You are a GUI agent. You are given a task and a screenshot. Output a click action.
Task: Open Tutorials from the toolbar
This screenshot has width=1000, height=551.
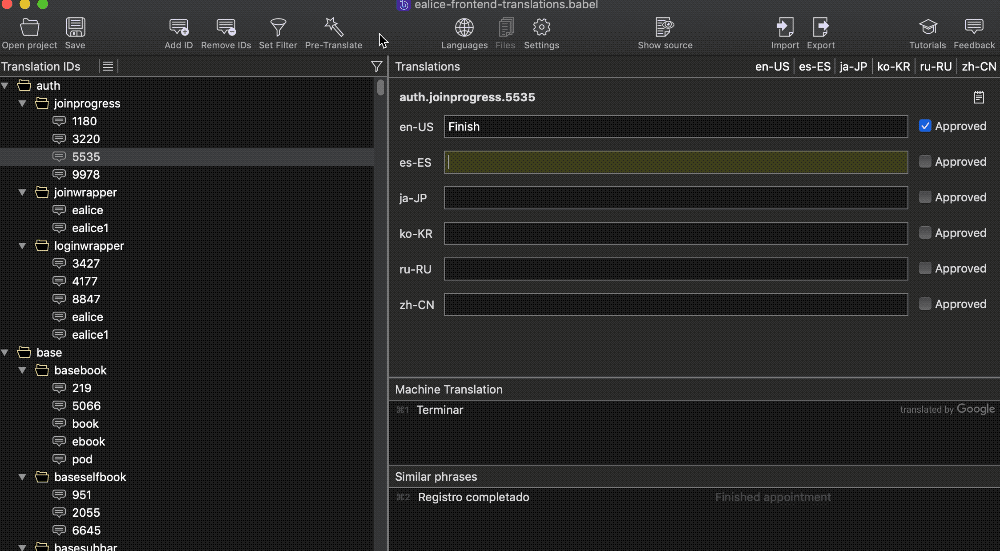coord(928,27)
